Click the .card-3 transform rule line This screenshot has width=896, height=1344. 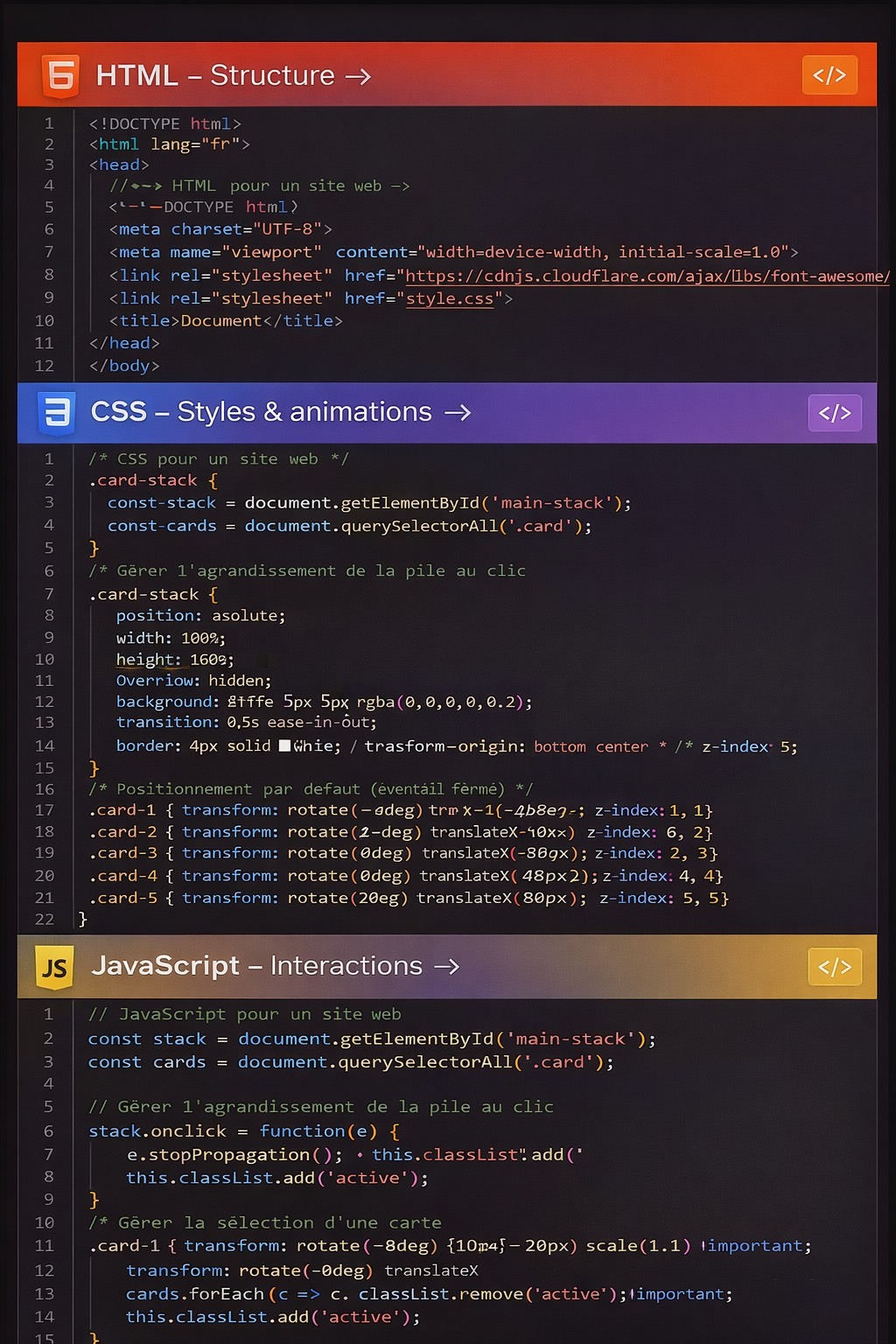403,853
